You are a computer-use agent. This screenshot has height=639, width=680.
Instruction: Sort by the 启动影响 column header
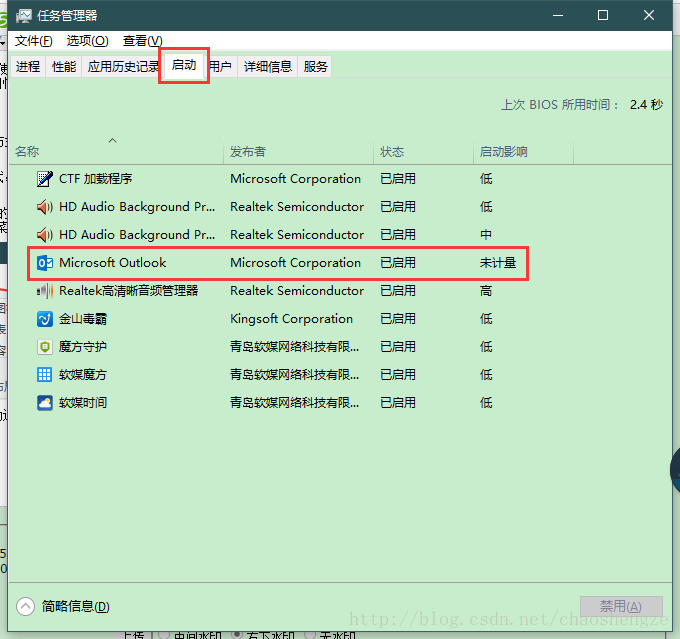pyautogui.click(x=523, y=151)
